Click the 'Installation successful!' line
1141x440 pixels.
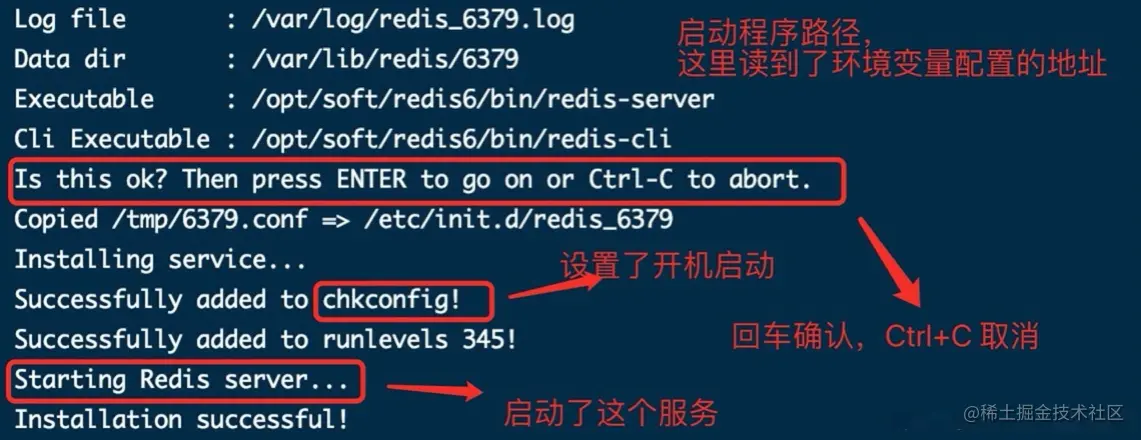[181, 420]
